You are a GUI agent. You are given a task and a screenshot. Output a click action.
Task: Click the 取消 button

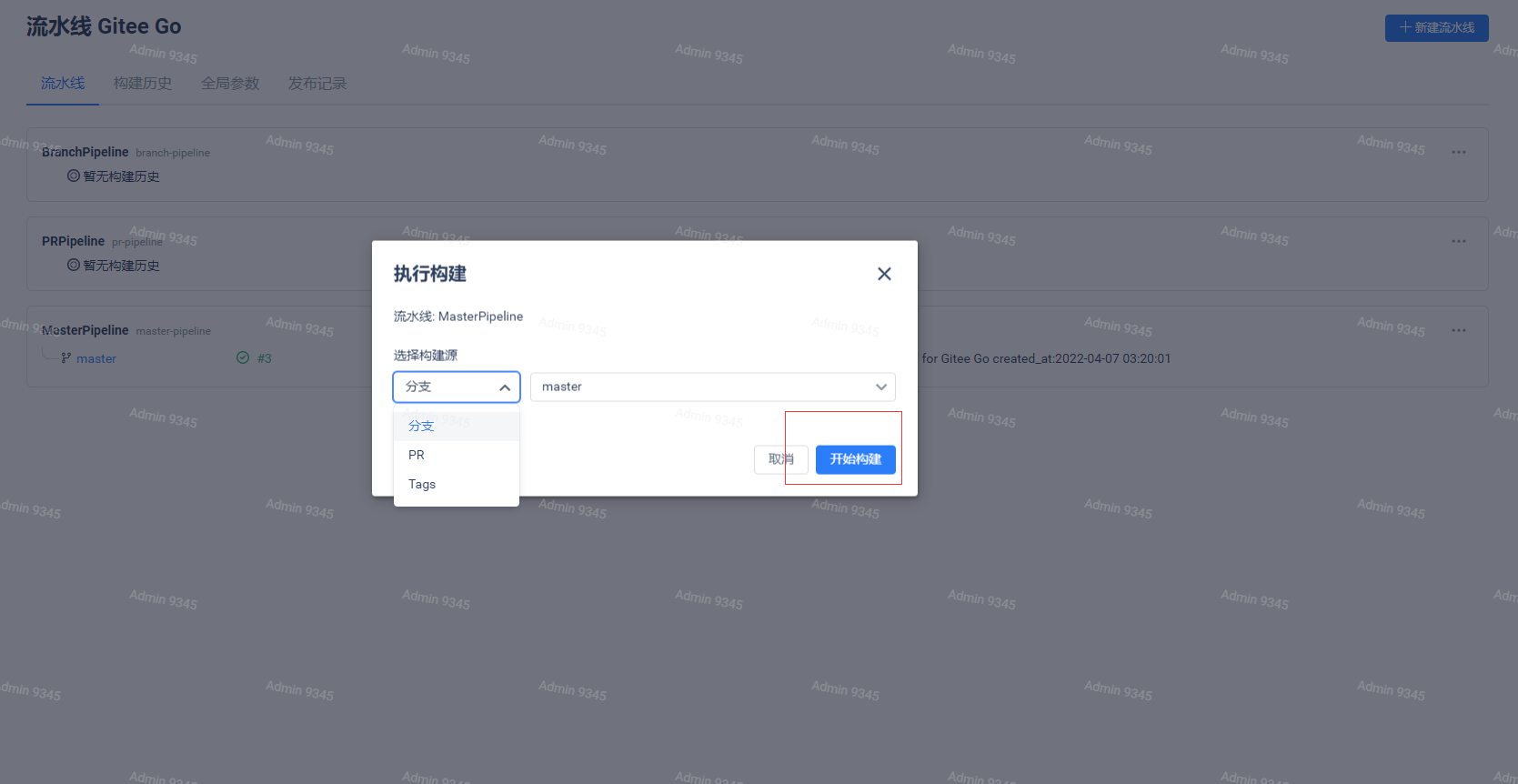pos(781,459)
